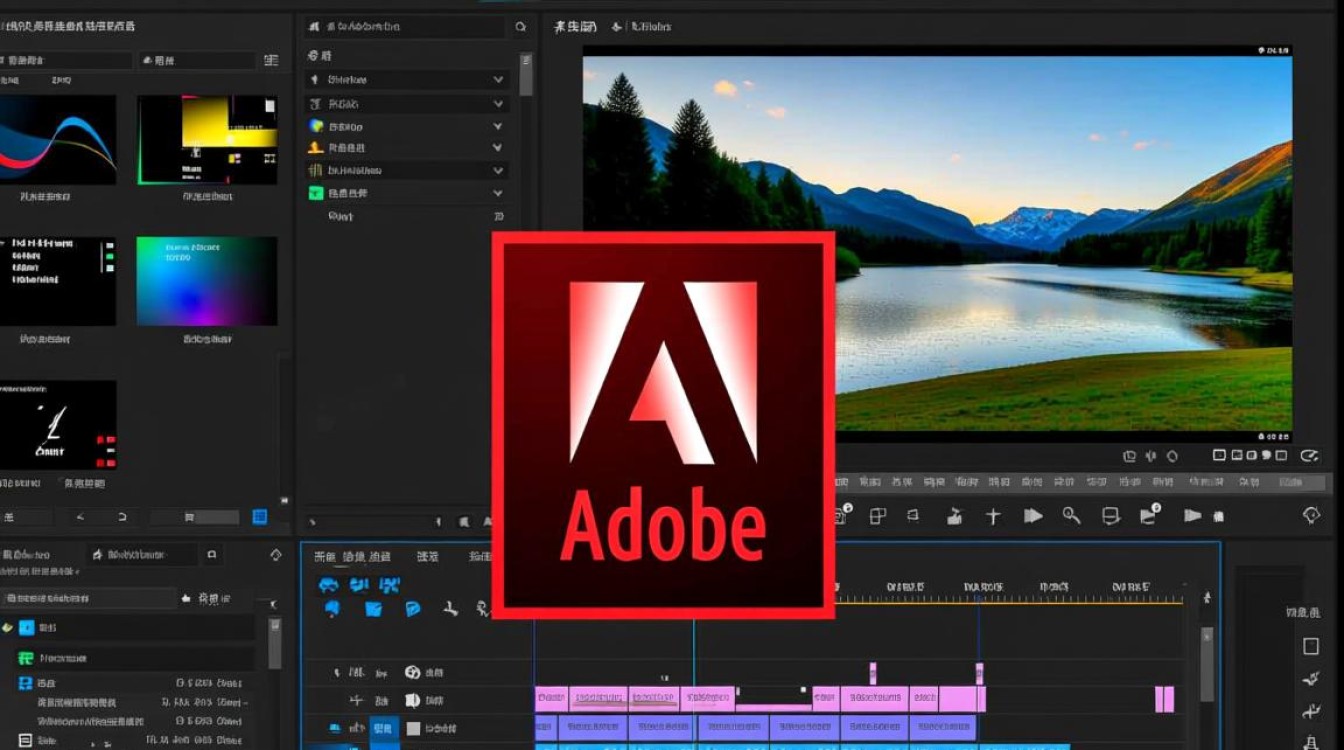Click the solid blue square icon in timeline tools
This screenshot has height=750, width=1344.
click(374, 609)
